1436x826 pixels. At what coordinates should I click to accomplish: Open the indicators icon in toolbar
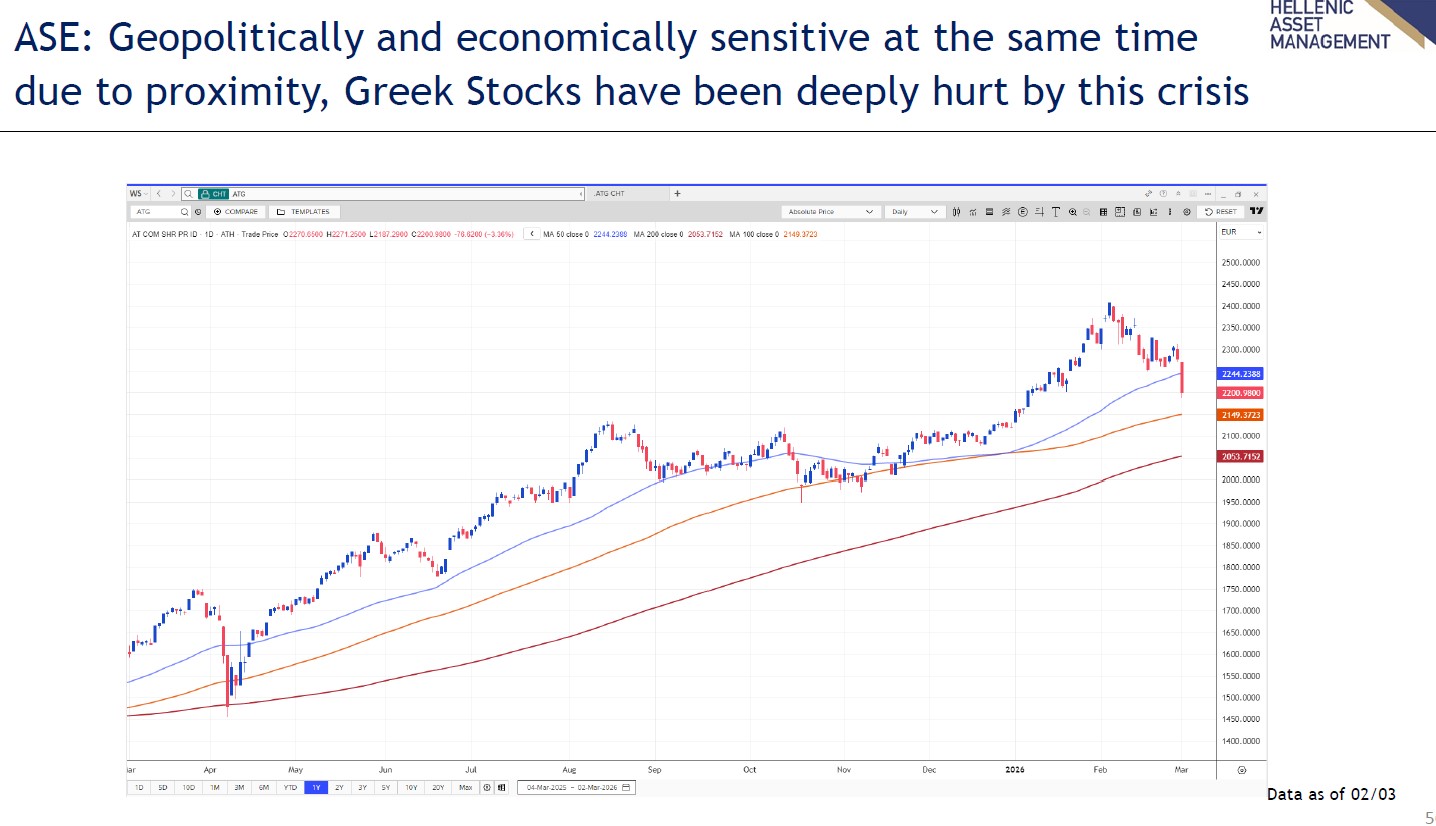(972, 212)
